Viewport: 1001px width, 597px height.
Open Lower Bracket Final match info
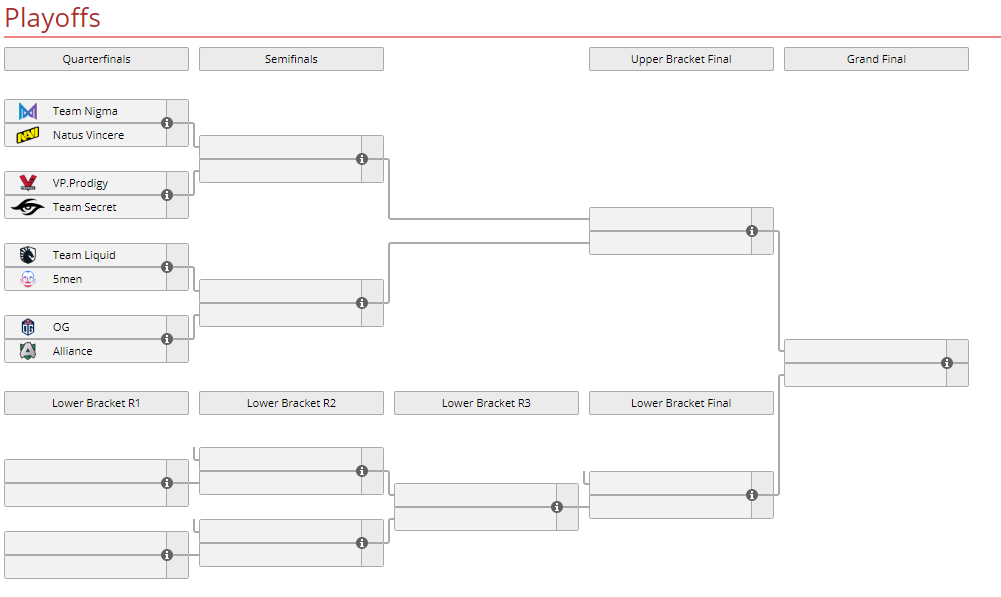[752, 495]
